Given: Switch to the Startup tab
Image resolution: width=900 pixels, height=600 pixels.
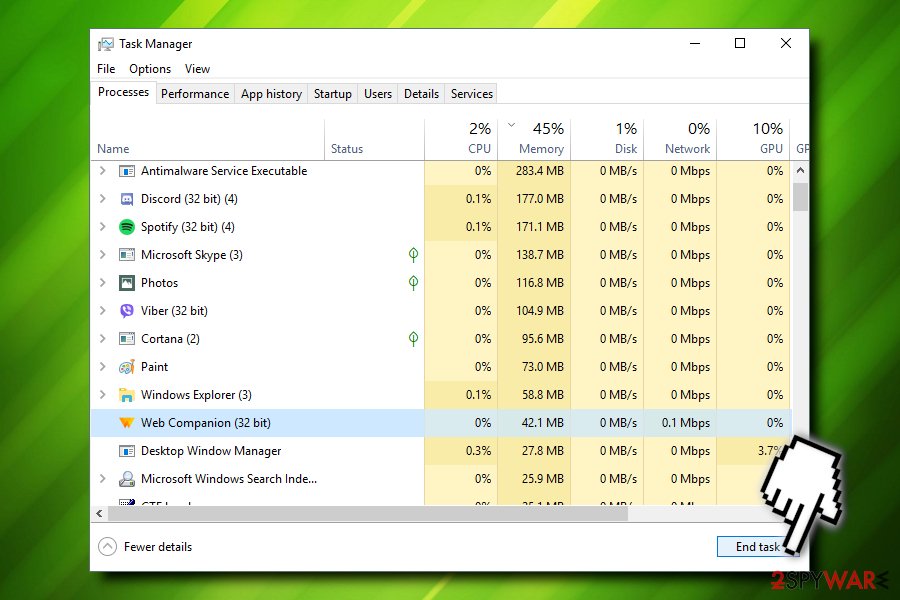Looking at the screenshot, I should click(333, 94).
